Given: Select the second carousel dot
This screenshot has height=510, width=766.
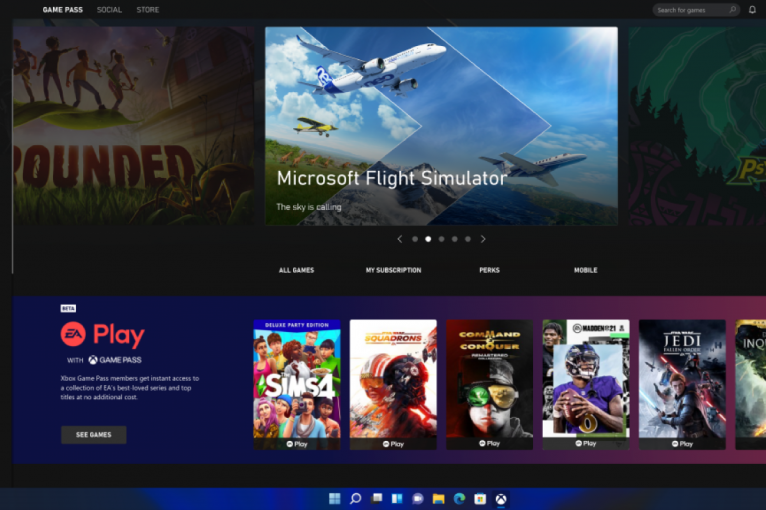Looking at the screenshot, I should tap(428, 239).
